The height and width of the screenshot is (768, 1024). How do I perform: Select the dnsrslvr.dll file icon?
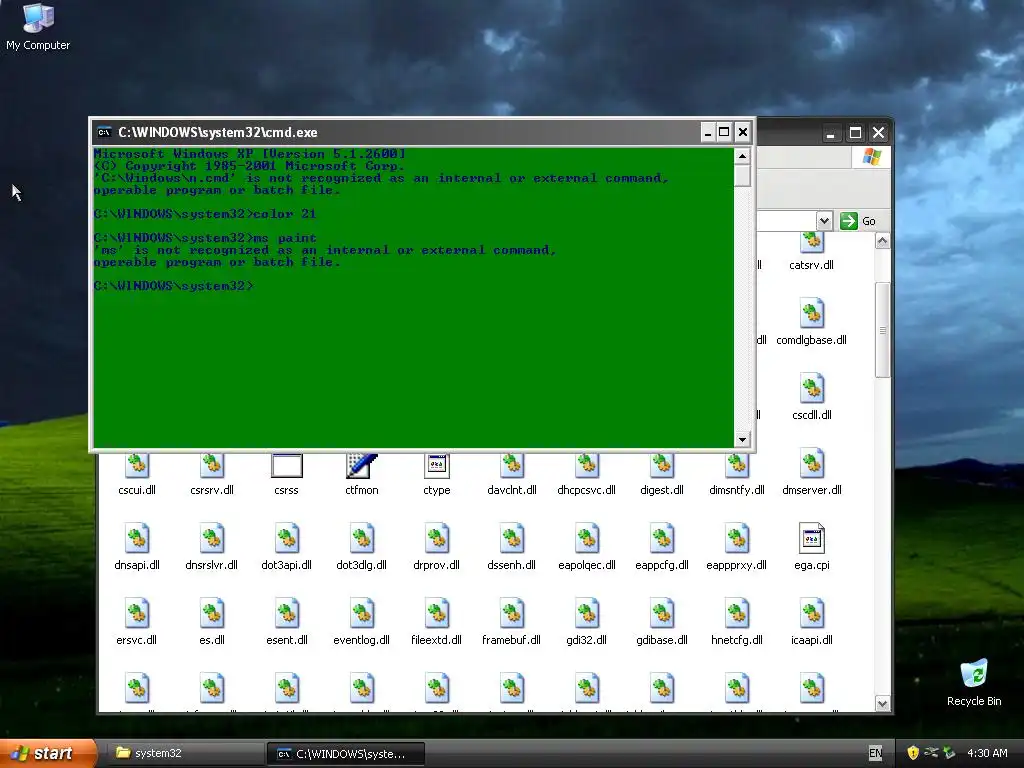pos(212,547)
